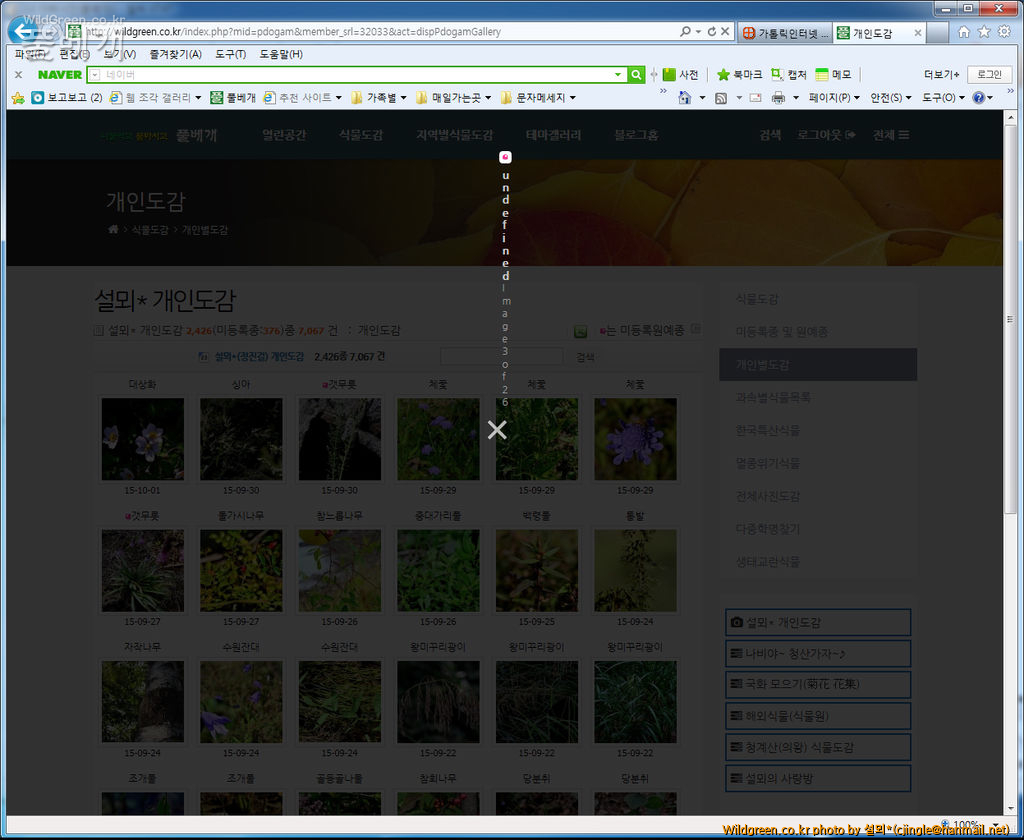1024x840 pixels.
Task: Toggle the checkbox after 미등록원예종 label
Action: click(696, 329)
